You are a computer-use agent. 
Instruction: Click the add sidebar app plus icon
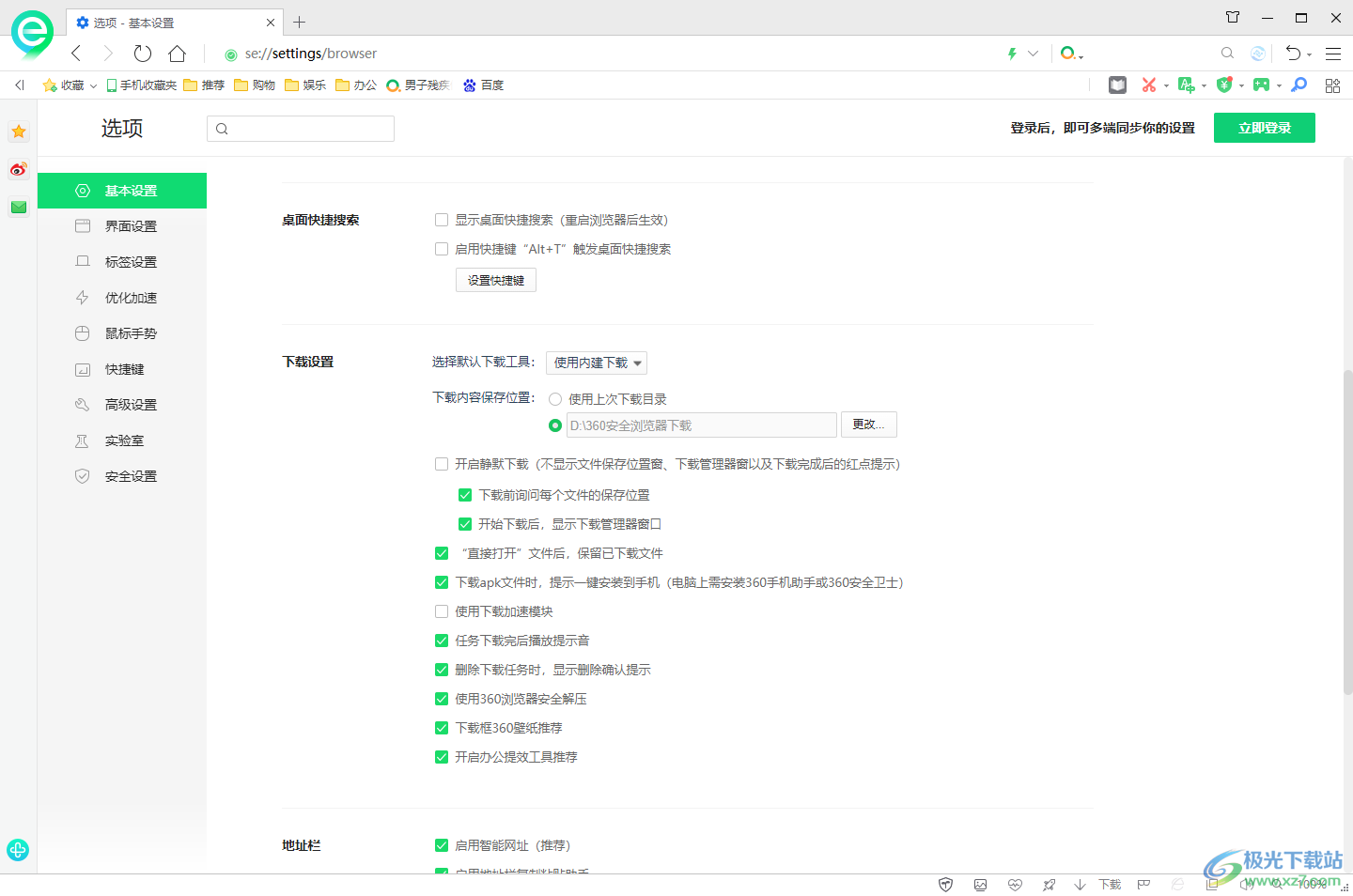pos(18,850)
